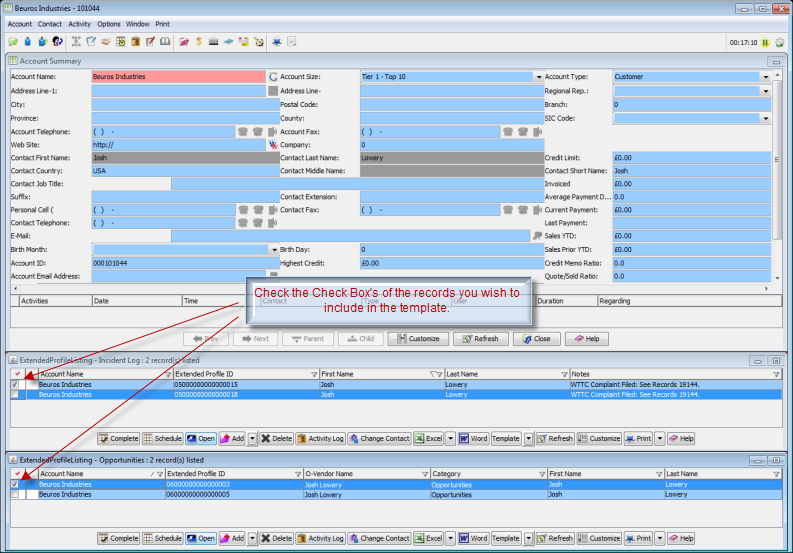Open the Account Type dropdown
793x553 pixels.
point(766,77)
